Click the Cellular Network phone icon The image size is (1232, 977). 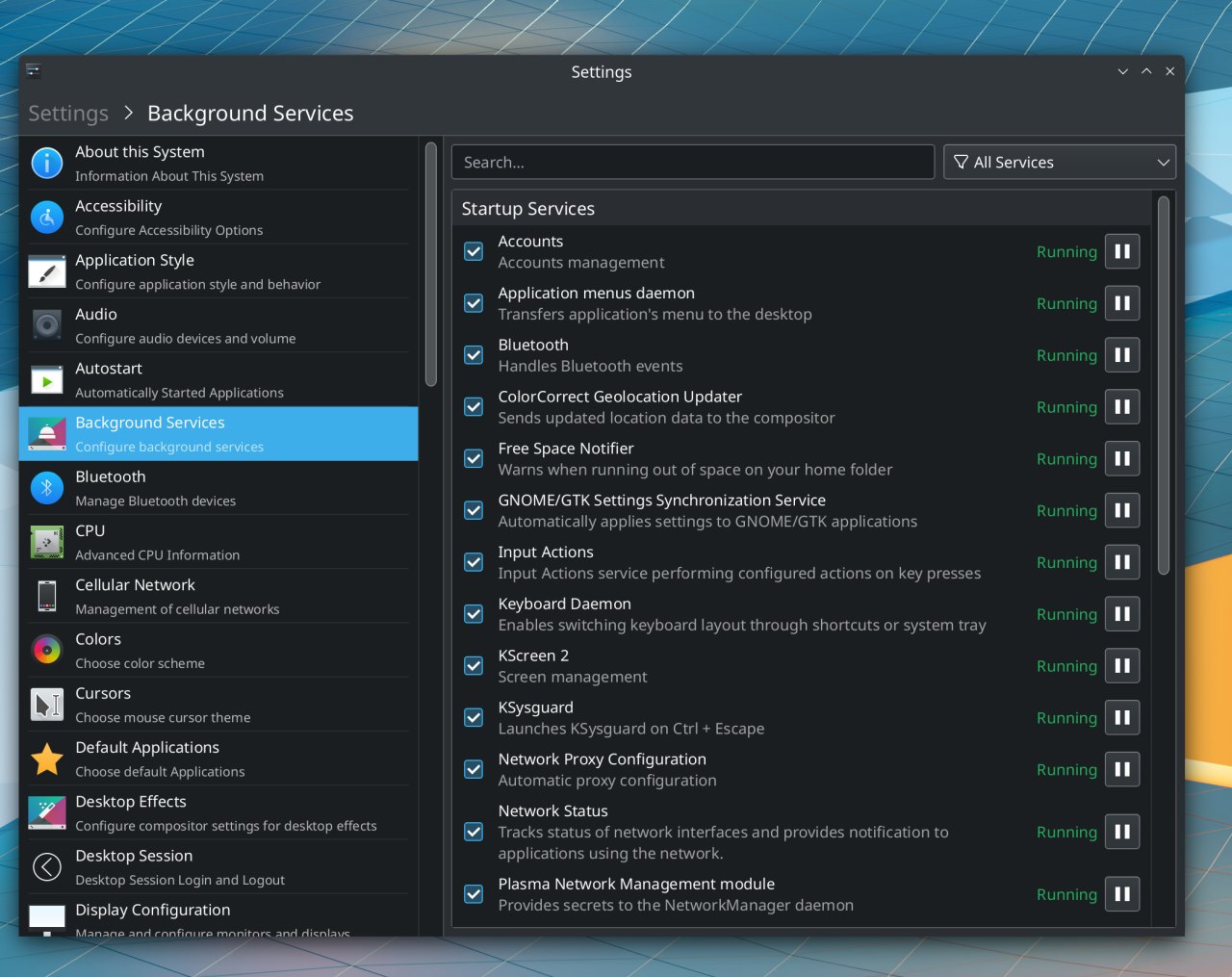[x=46, y=597]
